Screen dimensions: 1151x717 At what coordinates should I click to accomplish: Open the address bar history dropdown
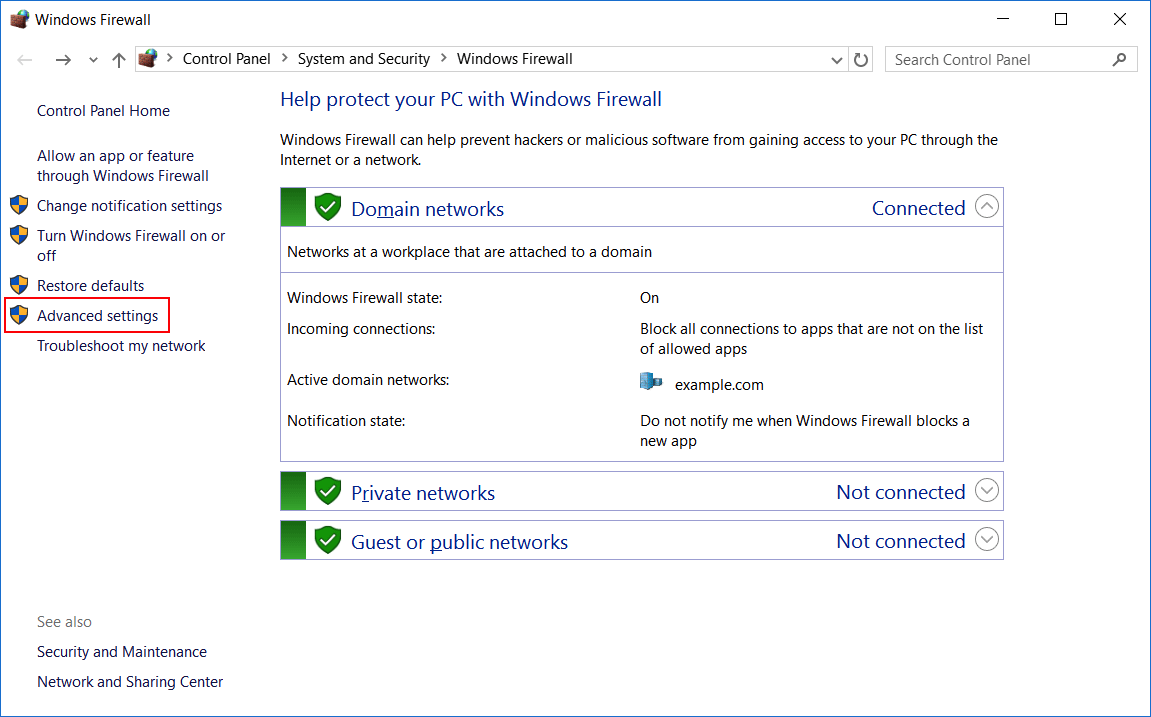point(837,60)
